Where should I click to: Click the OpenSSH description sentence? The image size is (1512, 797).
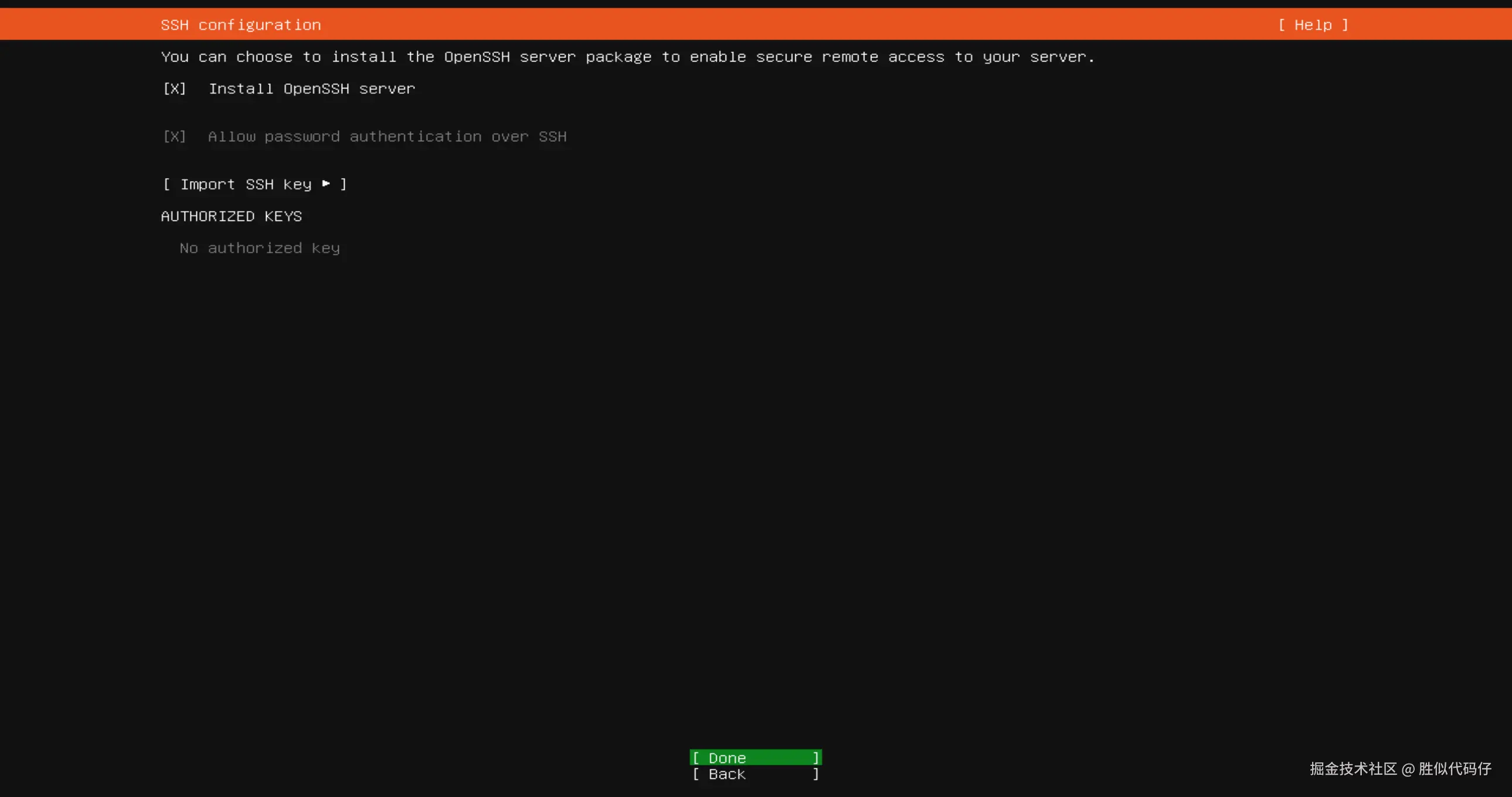click(x=628, y=57)
